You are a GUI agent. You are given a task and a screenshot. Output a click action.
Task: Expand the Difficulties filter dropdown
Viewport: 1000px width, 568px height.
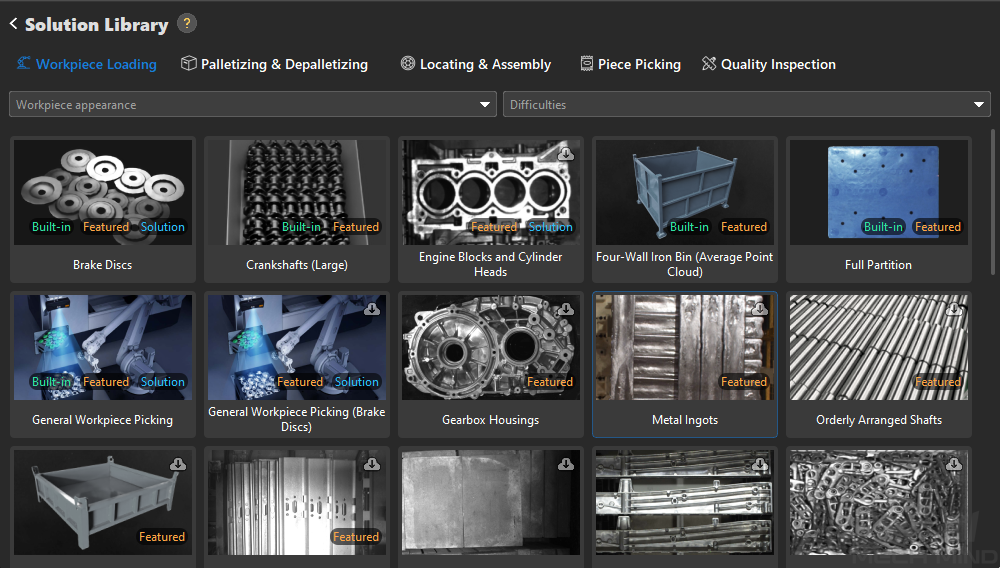point(747,105)
